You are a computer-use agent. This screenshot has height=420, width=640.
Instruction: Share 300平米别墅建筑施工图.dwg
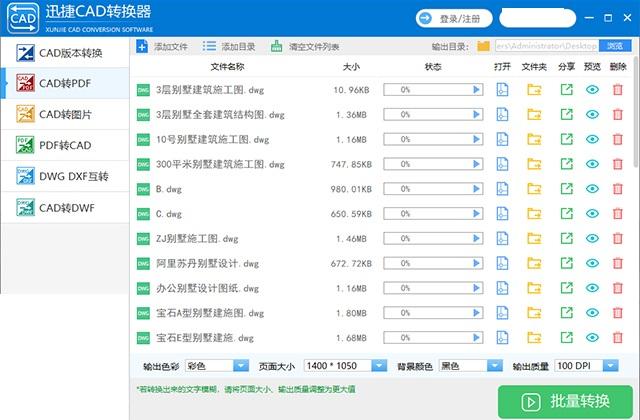pyautogui.click(x=567, y=164)
